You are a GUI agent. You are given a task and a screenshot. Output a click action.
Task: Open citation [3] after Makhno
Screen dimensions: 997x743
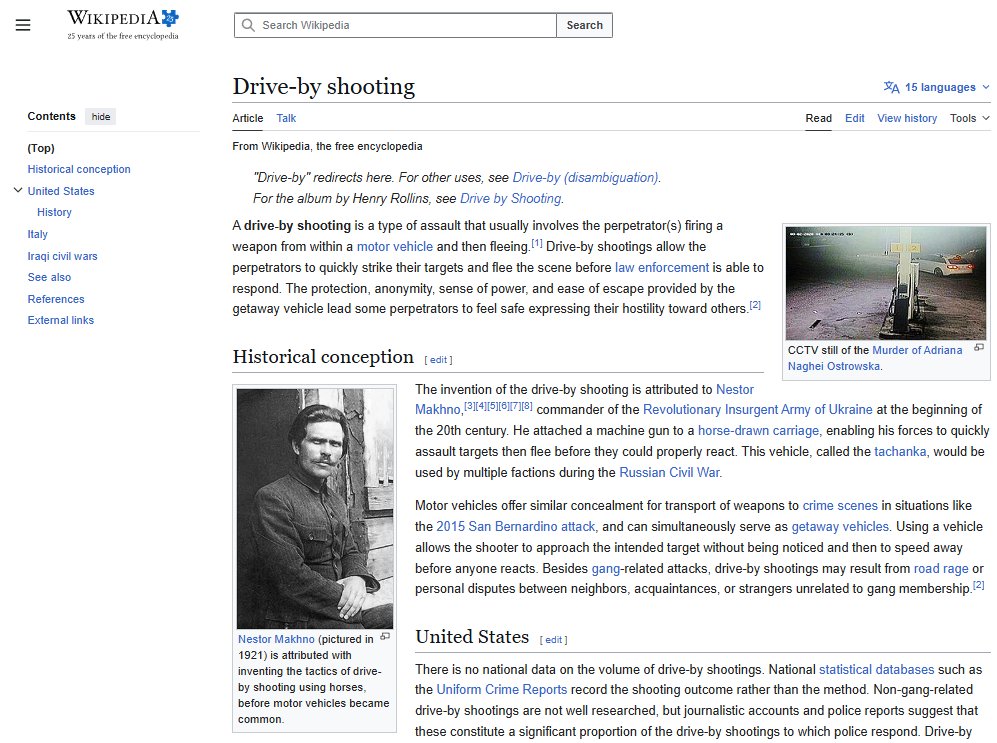[469, 406]
